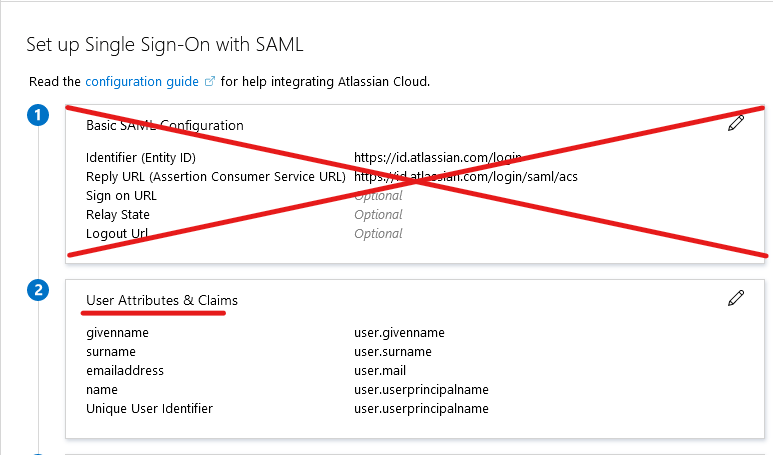This screenshot has width=773, height=455.
Task: Select the step 1 numbered badge
Action: (38, 116)
